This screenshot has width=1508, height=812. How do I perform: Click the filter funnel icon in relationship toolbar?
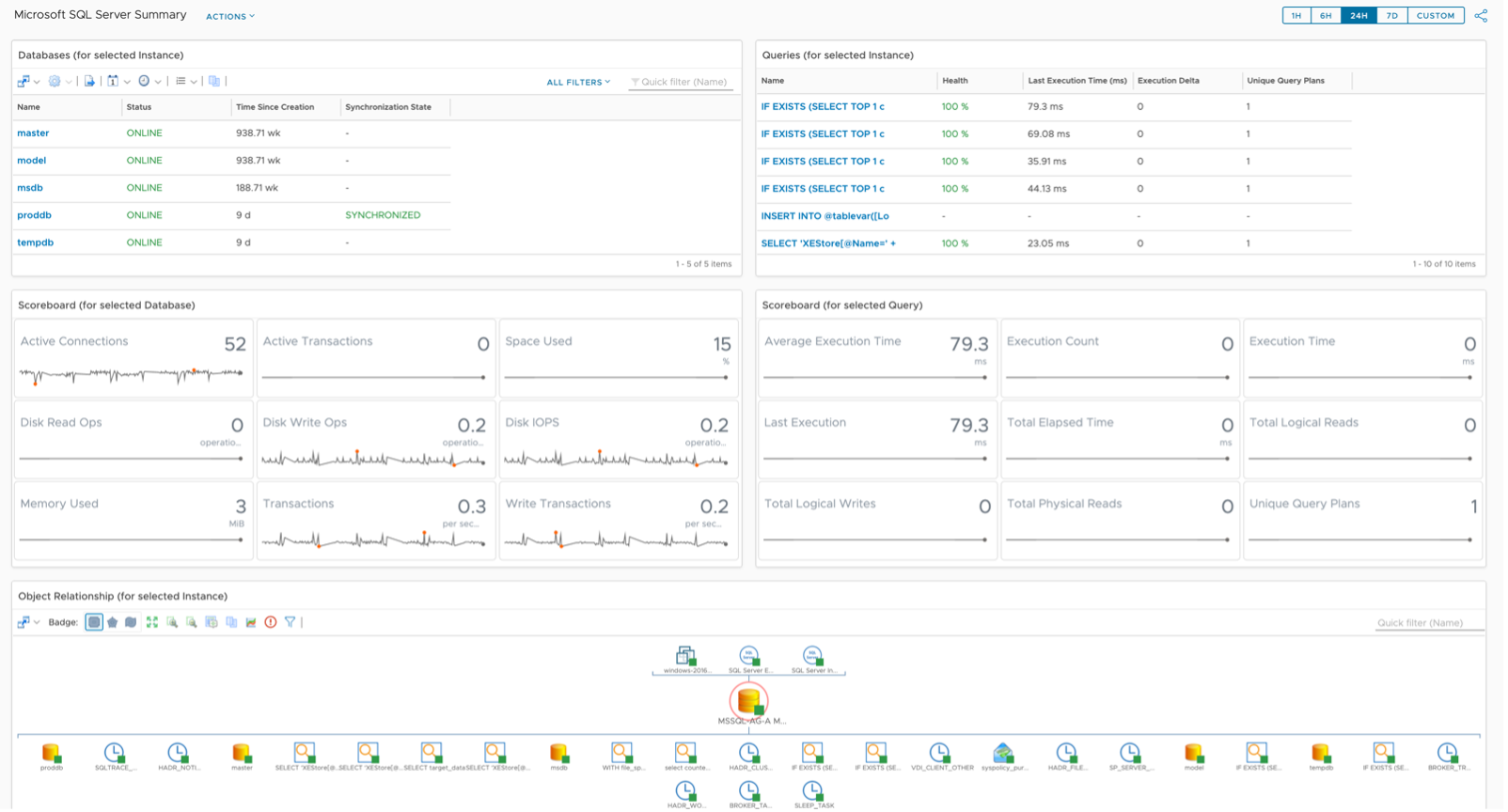pyautogui.click(x=291, y=623)
